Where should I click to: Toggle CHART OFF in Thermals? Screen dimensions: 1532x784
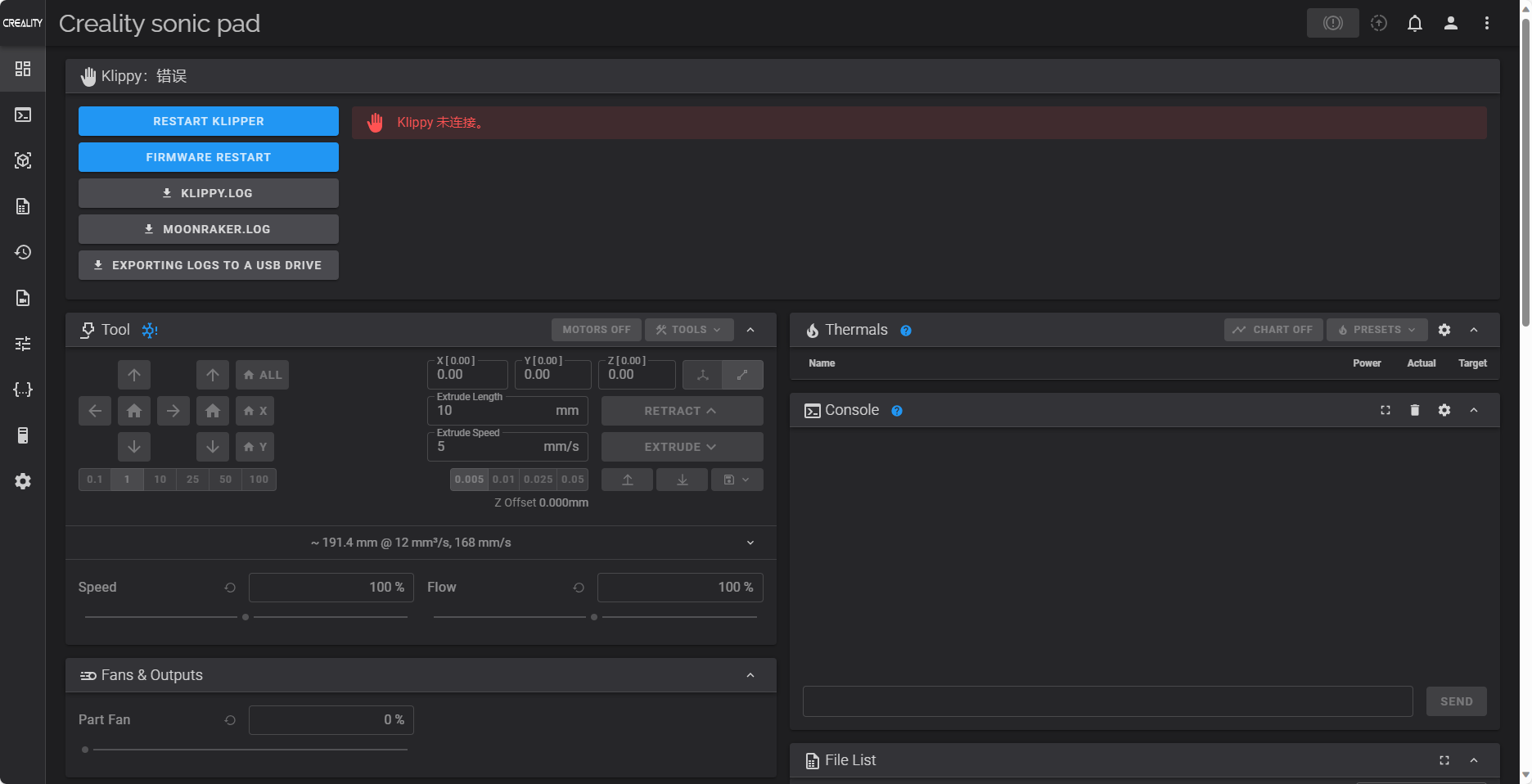click(1273, 330)
